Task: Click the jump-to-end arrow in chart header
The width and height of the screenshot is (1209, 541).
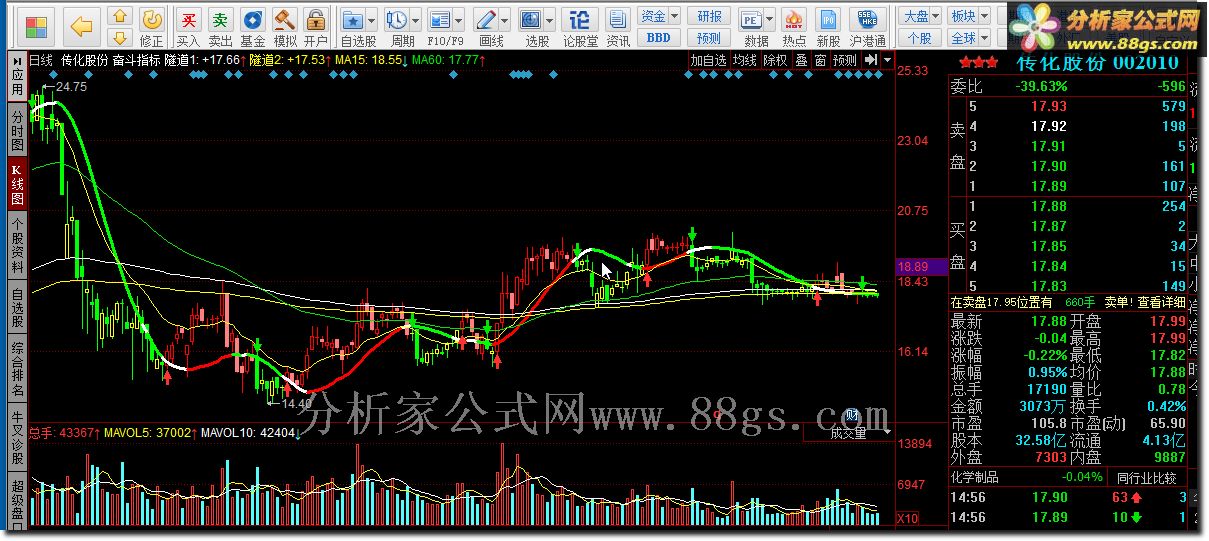Action: click(x=870, y=60)
